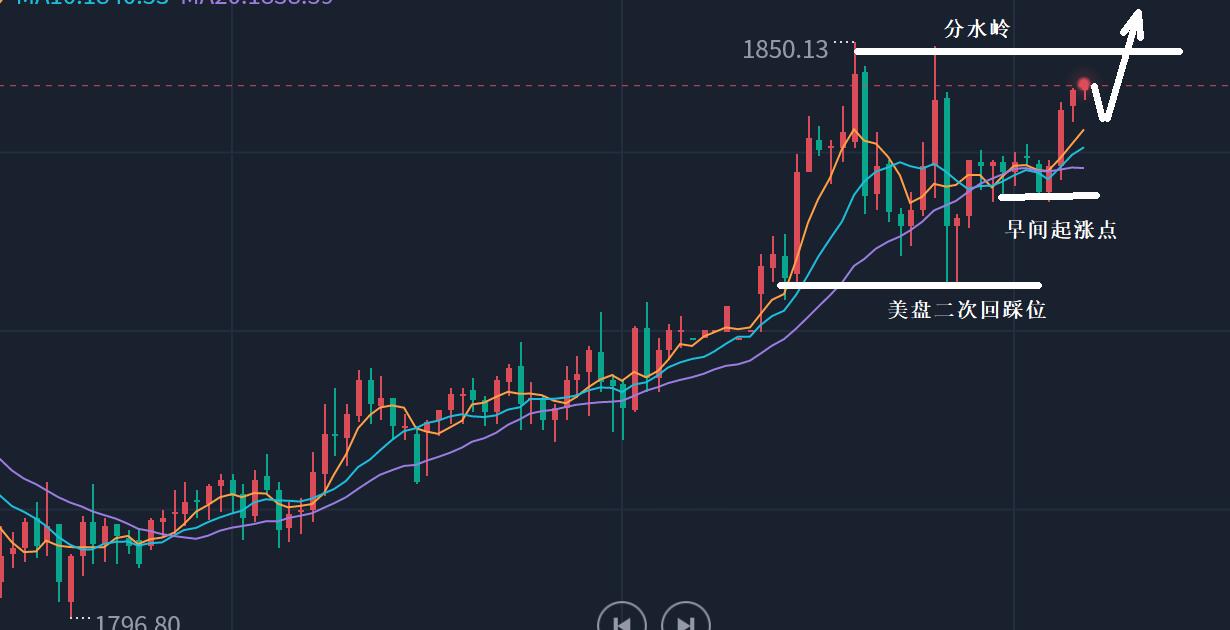Screen dimensions: 1230x630
Task: Select white line under 美盘二次回踩位 level
Action: [909, 286]
